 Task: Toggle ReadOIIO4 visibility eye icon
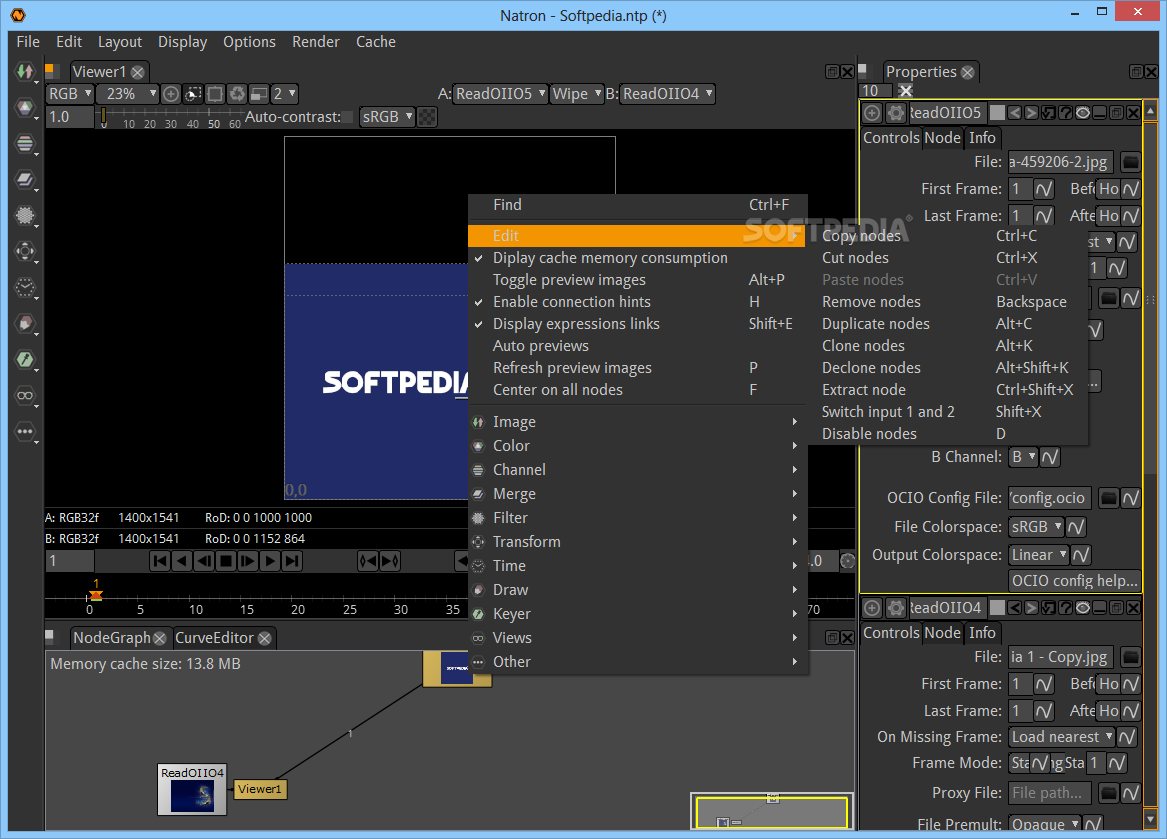pyautogui.click(x=1083, y=608)
